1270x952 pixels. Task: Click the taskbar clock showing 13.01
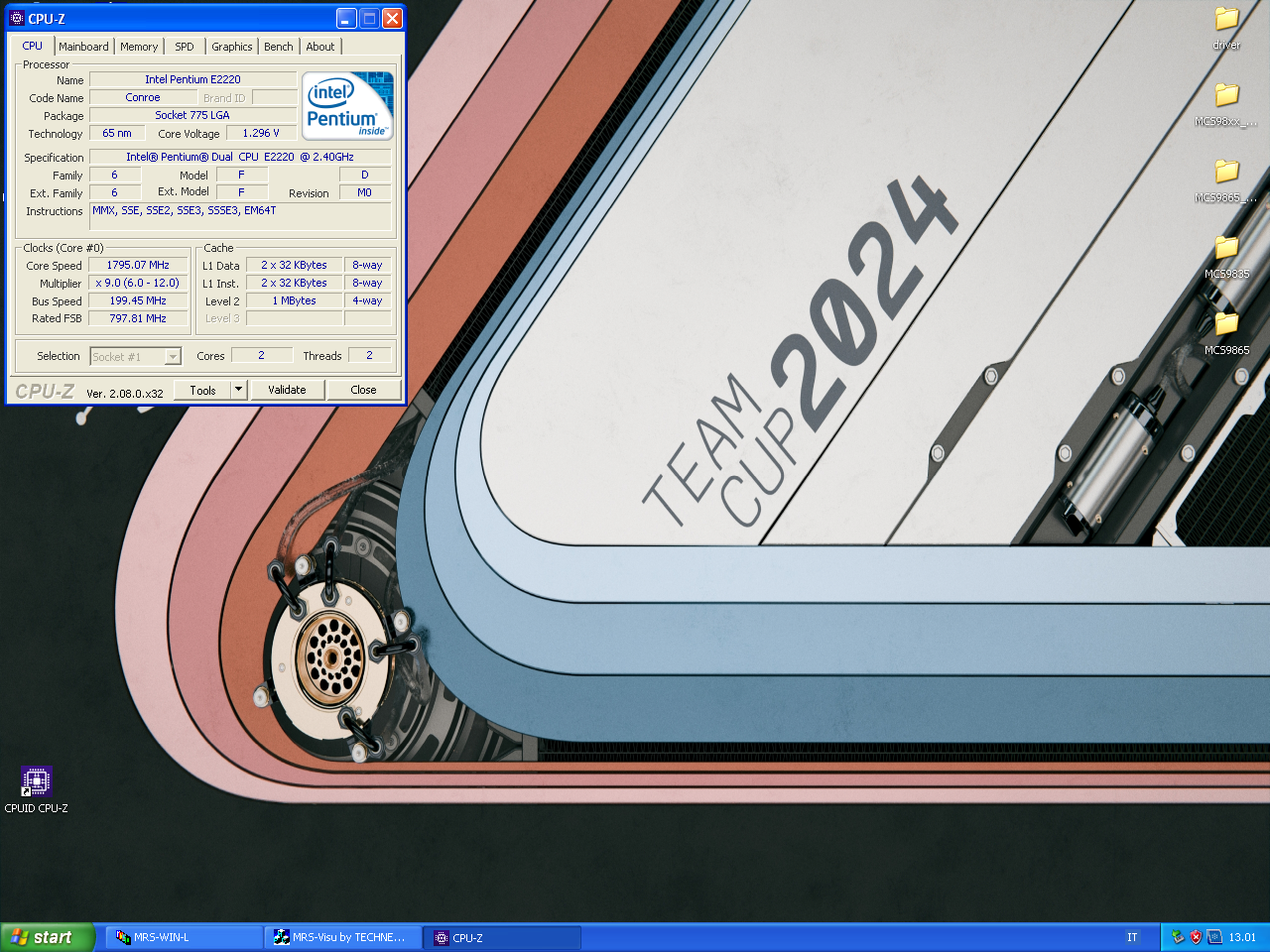pos(1242,937)
